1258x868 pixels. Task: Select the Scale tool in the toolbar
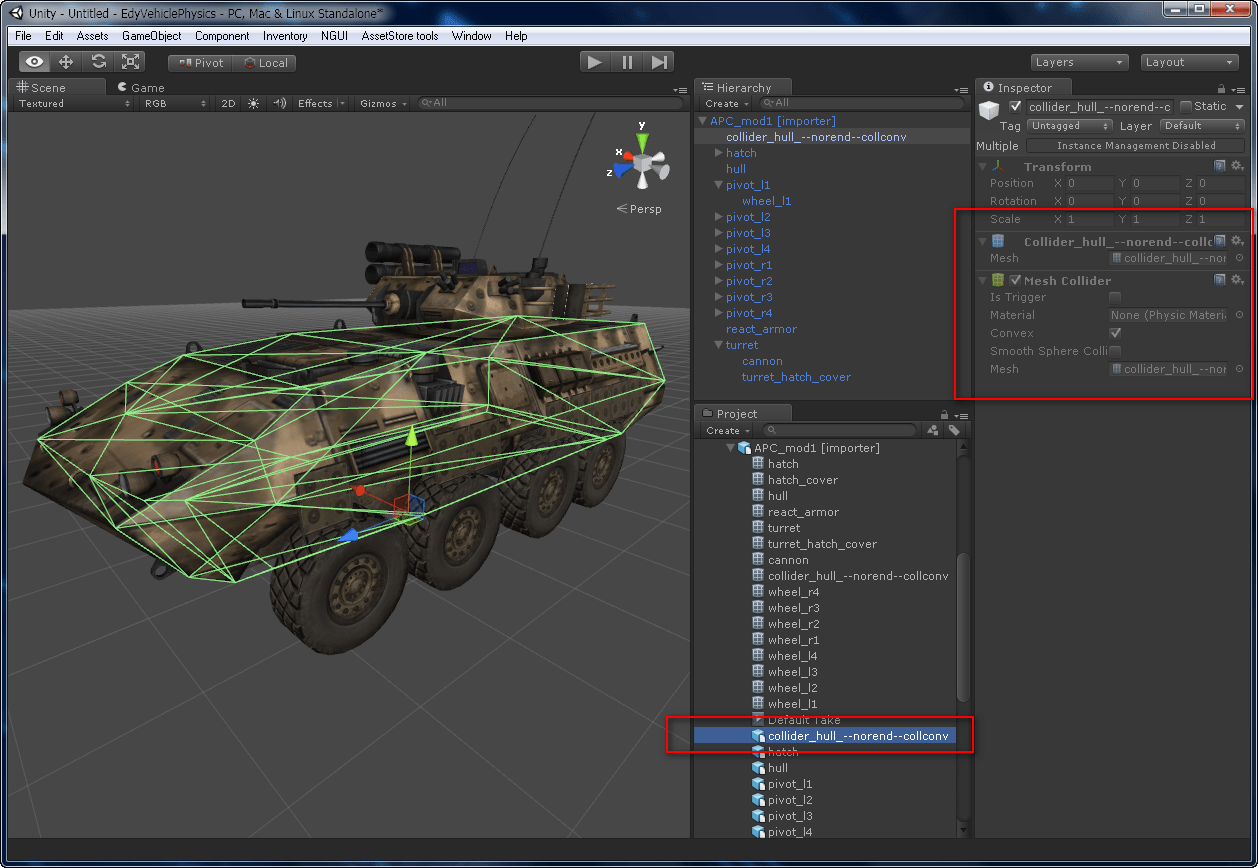tap(130, 61)
